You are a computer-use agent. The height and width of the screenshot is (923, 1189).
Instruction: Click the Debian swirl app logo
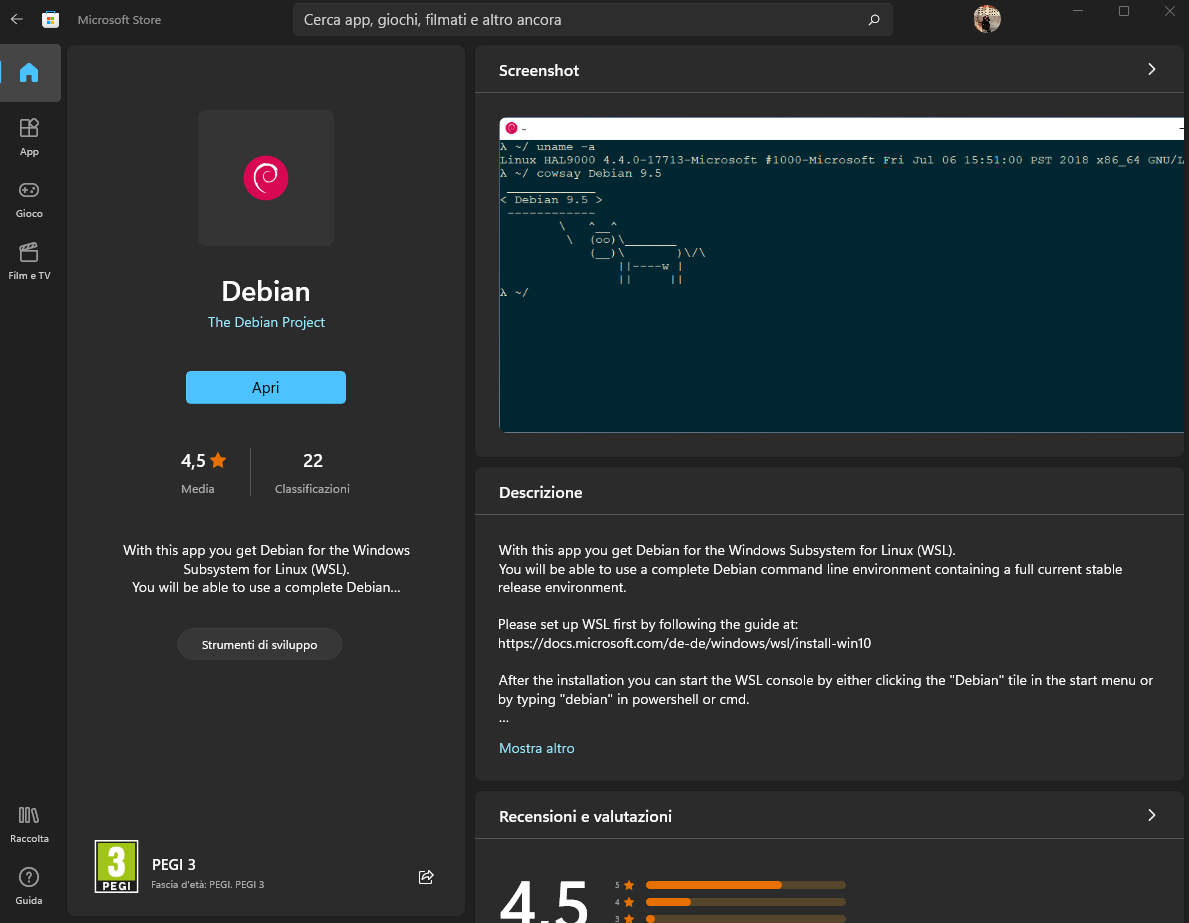pyautogui.click(x=266, y=178)
